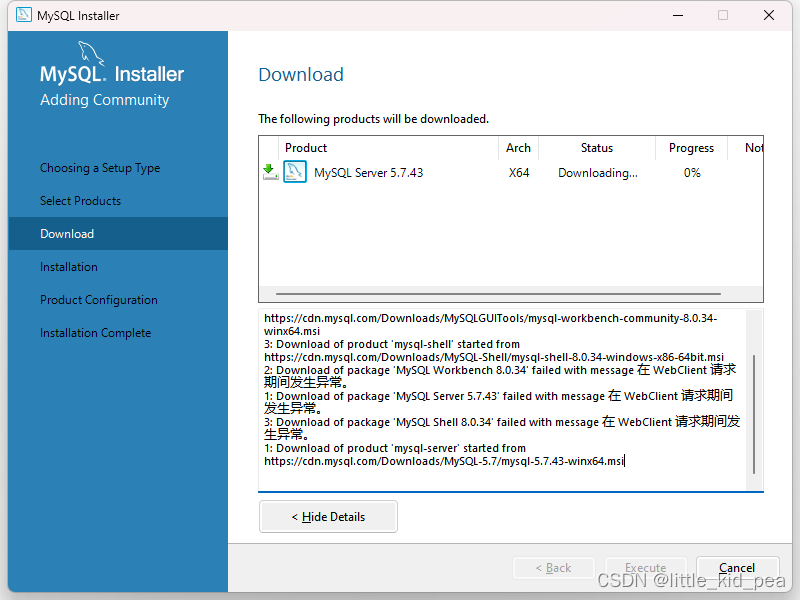Close the MySQL Installer window

(x=769, y=15)
